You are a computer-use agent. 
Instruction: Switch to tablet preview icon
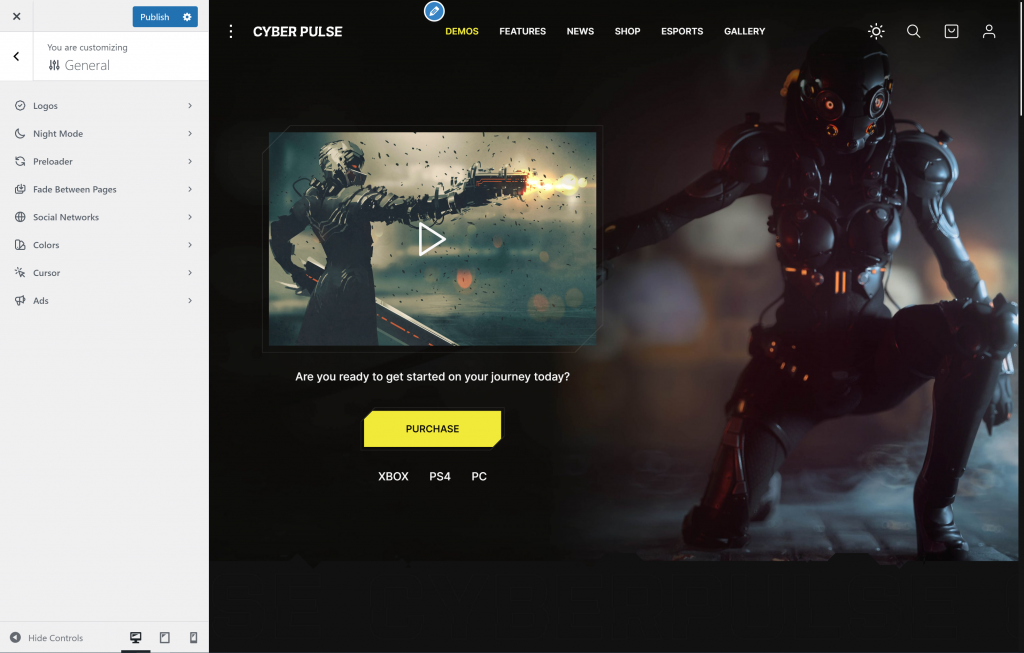coord(165,637)
